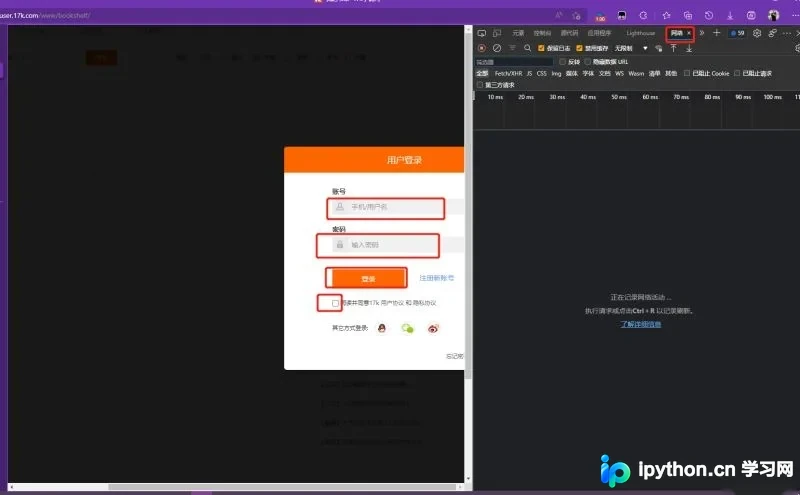Click the register new account link
Image resolution: width=800 pixels, height=495 pixels.
(437, 278)
